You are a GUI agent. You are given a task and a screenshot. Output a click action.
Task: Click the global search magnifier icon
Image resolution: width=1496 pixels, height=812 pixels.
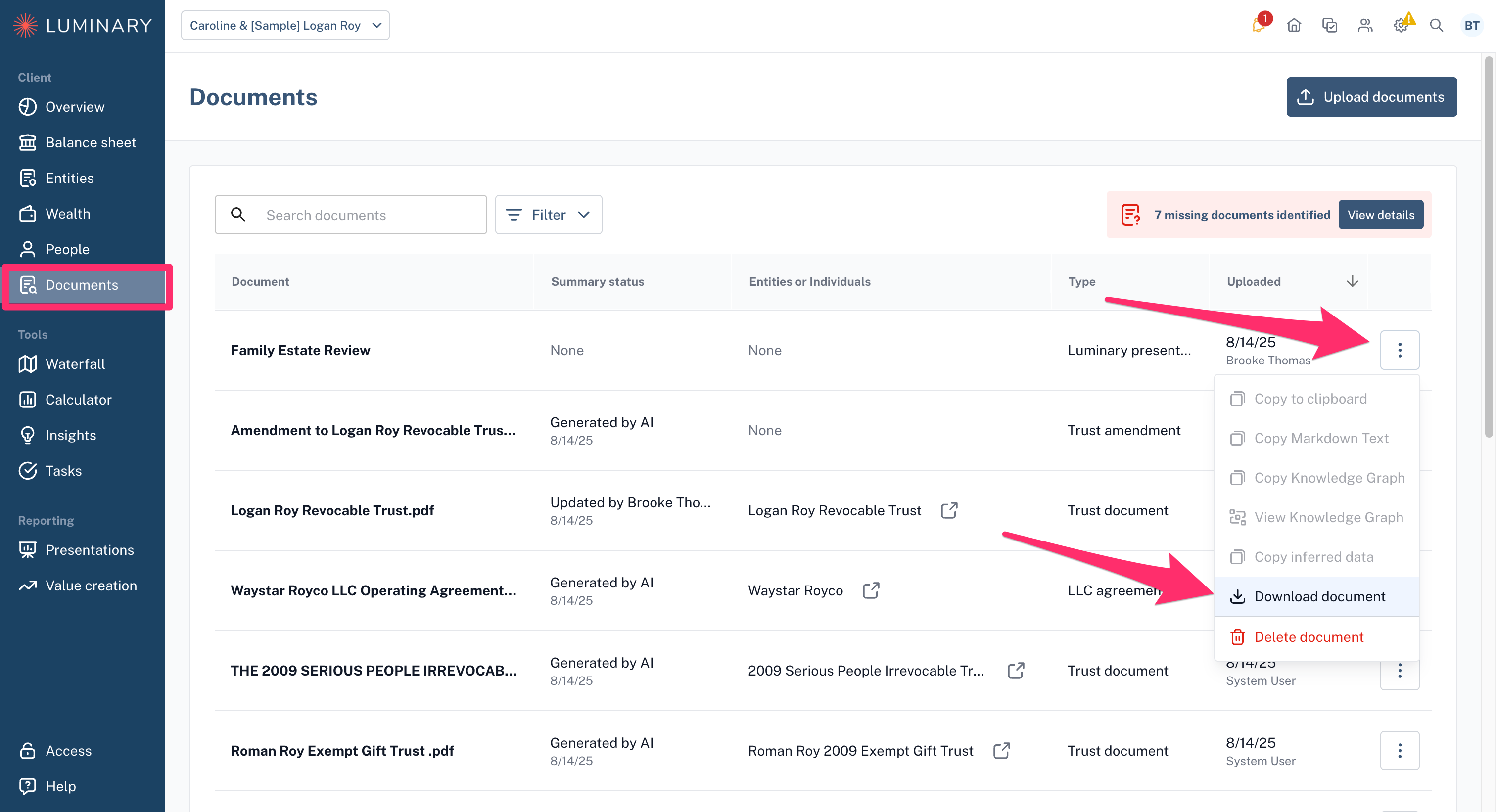point(1436,26)
